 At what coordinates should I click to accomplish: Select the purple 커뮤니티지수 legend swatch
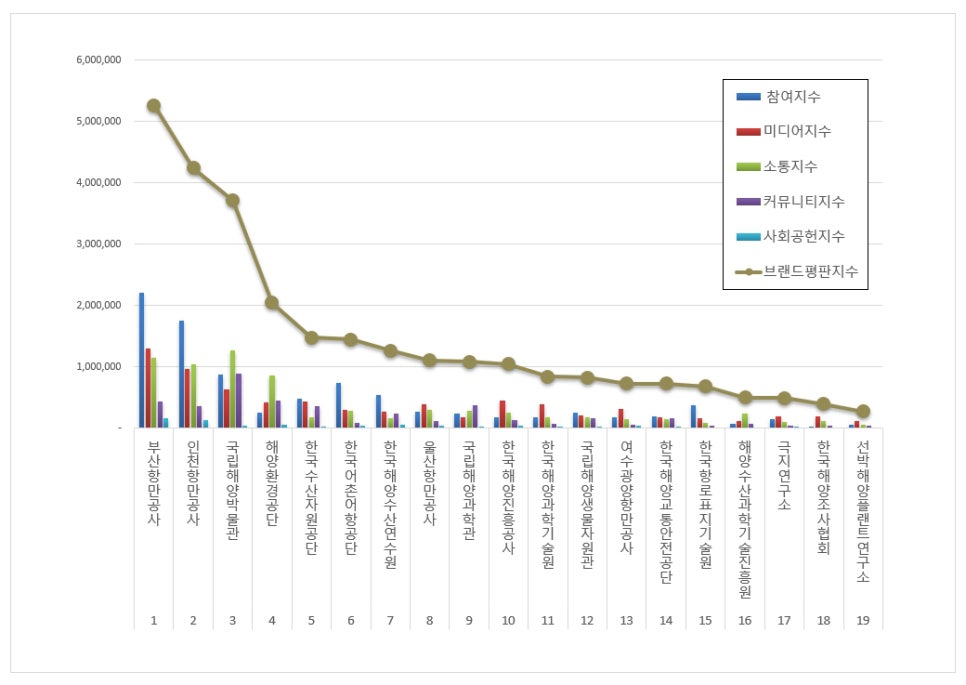(748, 202)
